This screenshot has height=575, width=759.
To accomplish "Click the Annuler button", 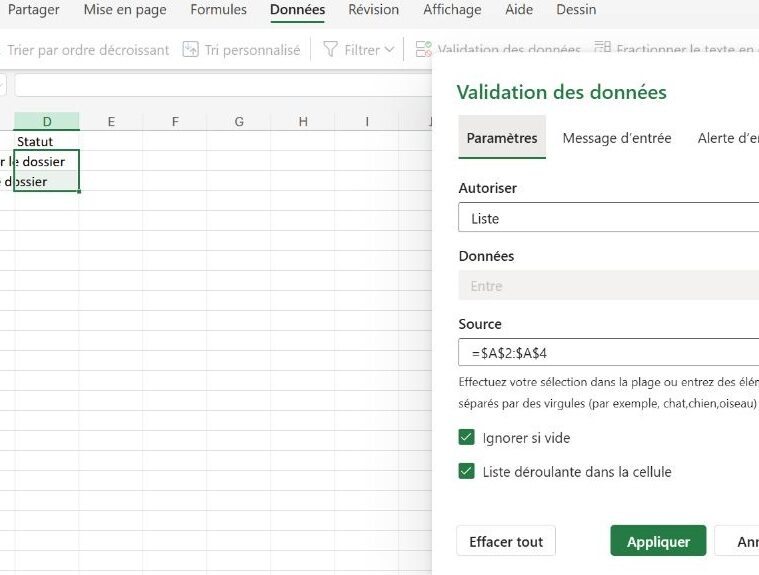I will (x=737, y=541).
